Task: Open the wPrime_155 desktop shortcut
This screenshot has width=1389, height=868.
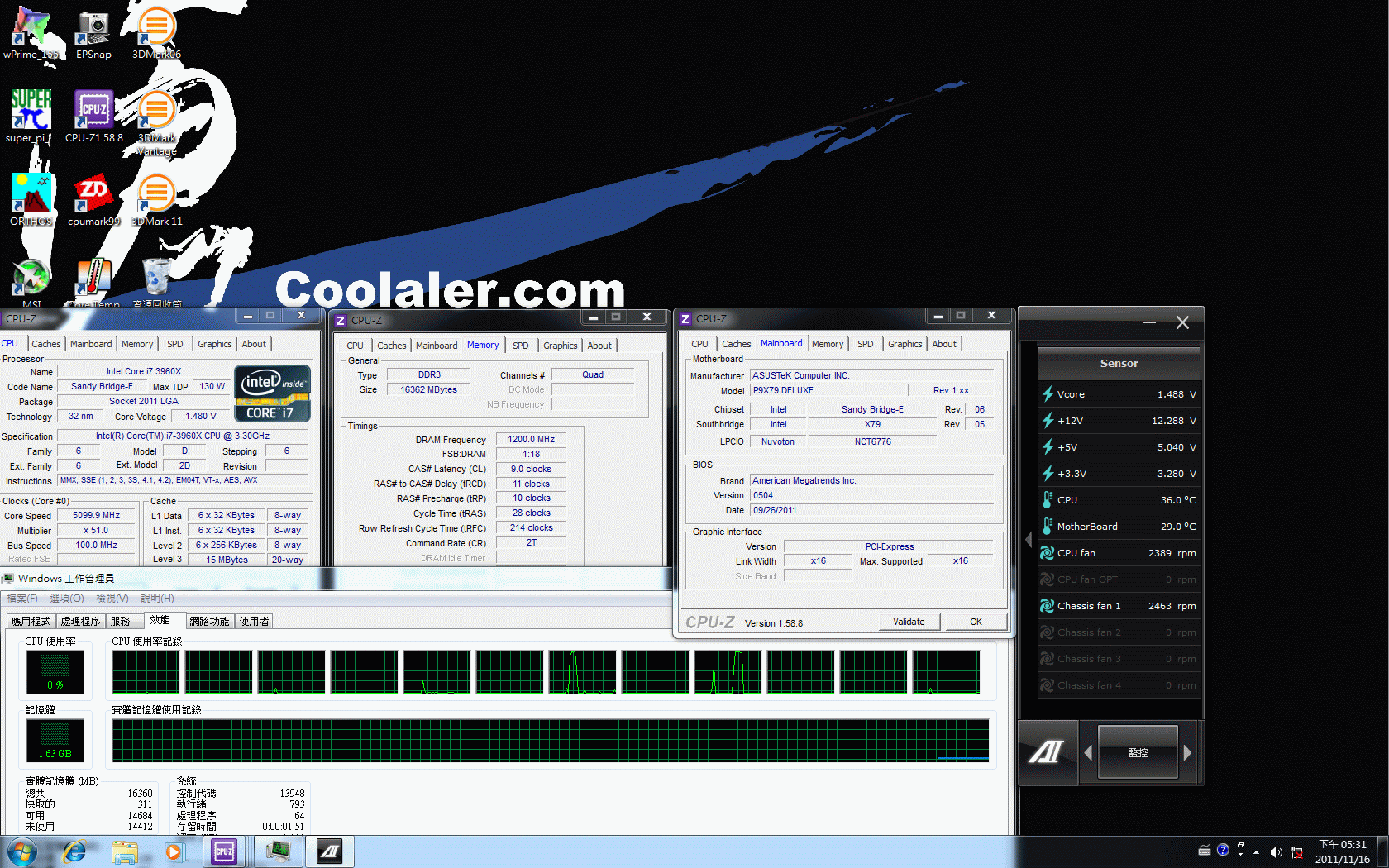Action: click(31, 33)
